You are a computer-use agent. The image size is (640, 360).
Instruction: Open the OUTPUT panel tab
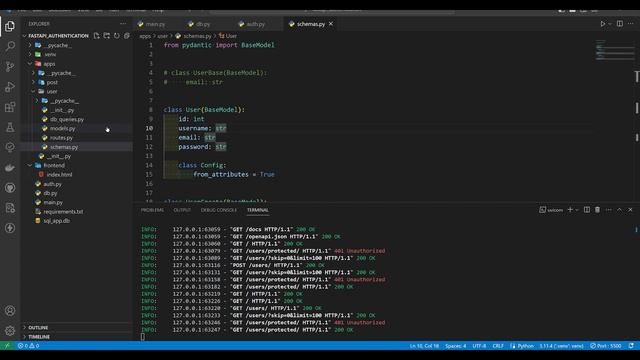[x=182, y=210]
